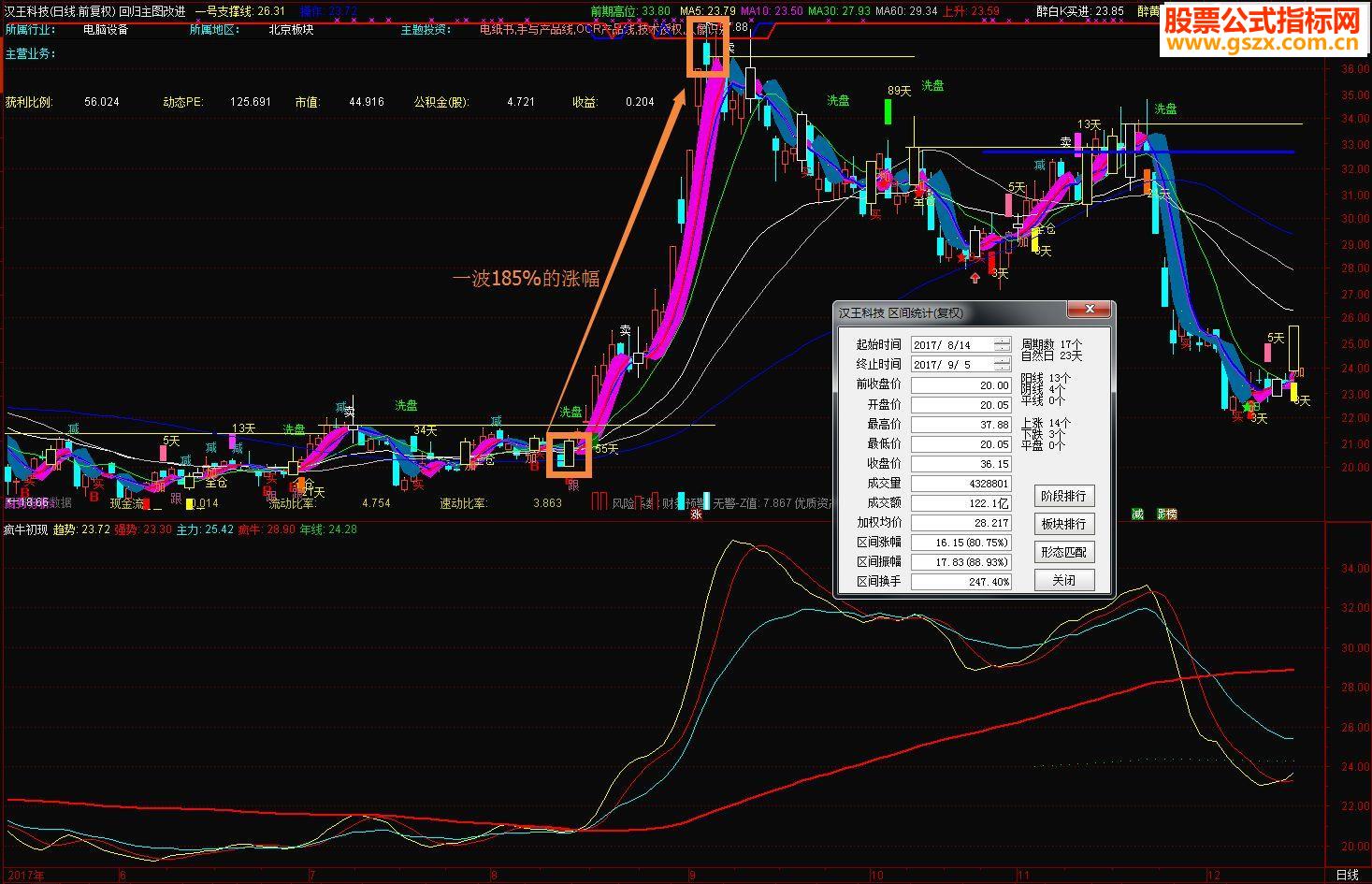Click the 收益 value 0.204
1372x884 pixels.
[640, 101]
